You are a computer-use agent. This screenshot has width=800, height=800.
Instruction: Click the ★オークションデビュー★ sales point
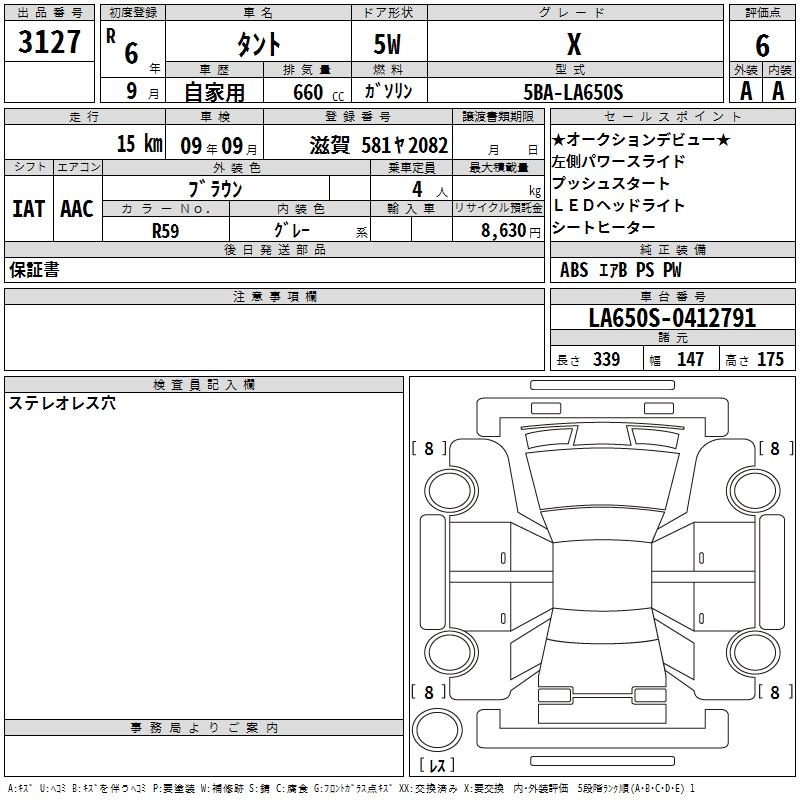641,141
